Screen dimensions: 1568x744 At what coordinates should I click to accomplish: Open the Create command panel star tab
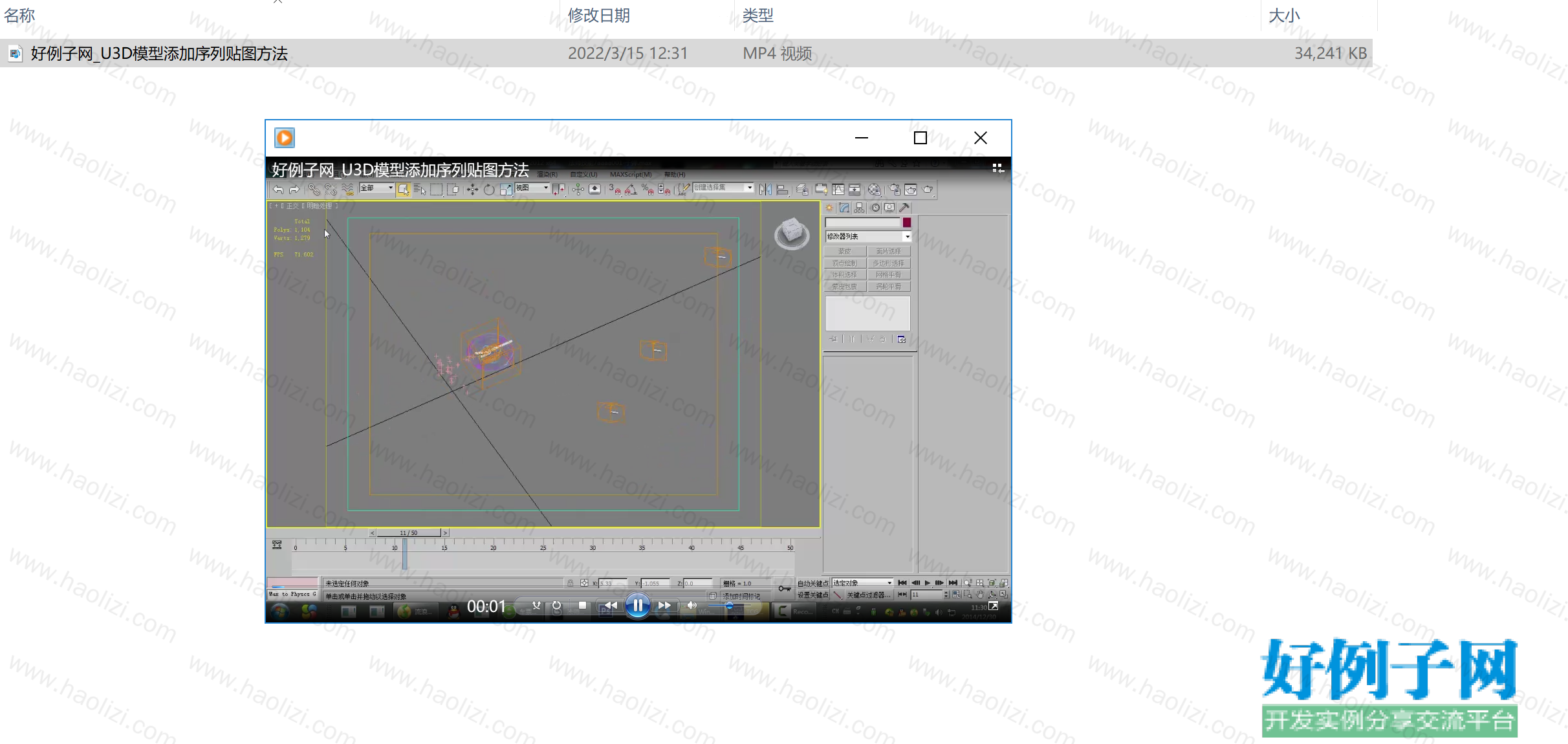[830, 208]
